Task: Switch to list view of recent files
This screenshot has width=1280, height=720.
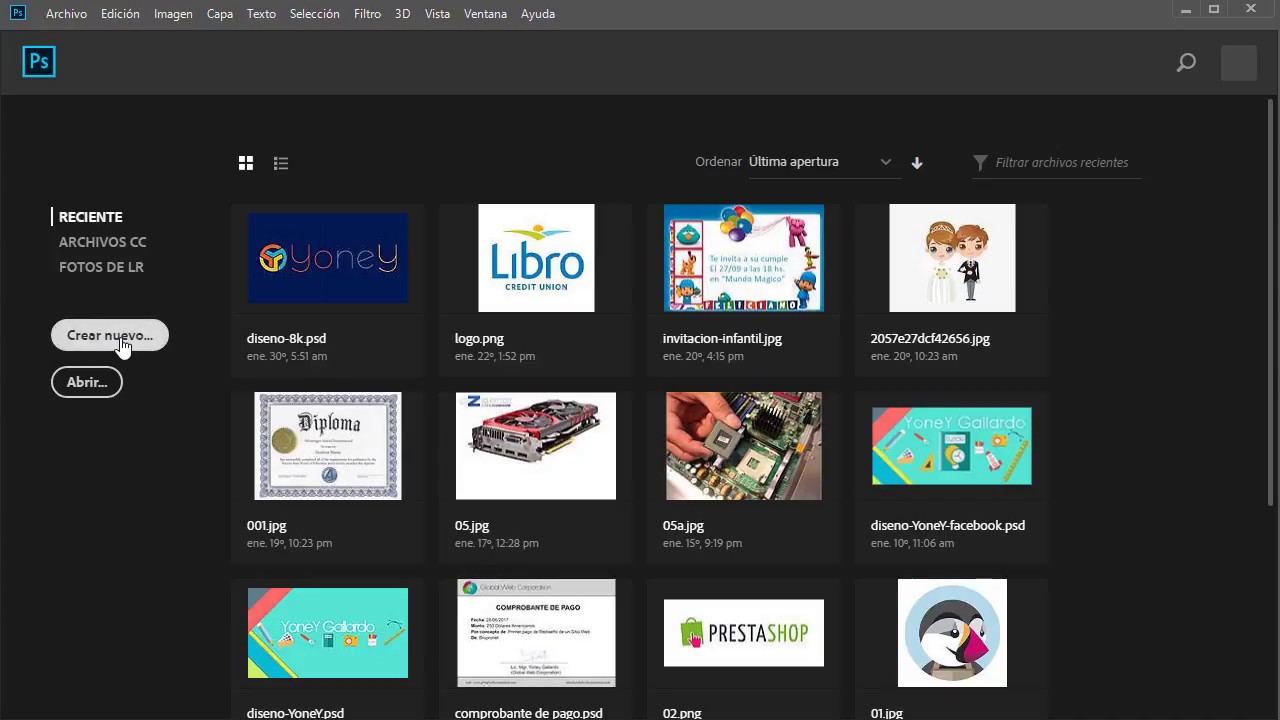Action: (281, 163)
